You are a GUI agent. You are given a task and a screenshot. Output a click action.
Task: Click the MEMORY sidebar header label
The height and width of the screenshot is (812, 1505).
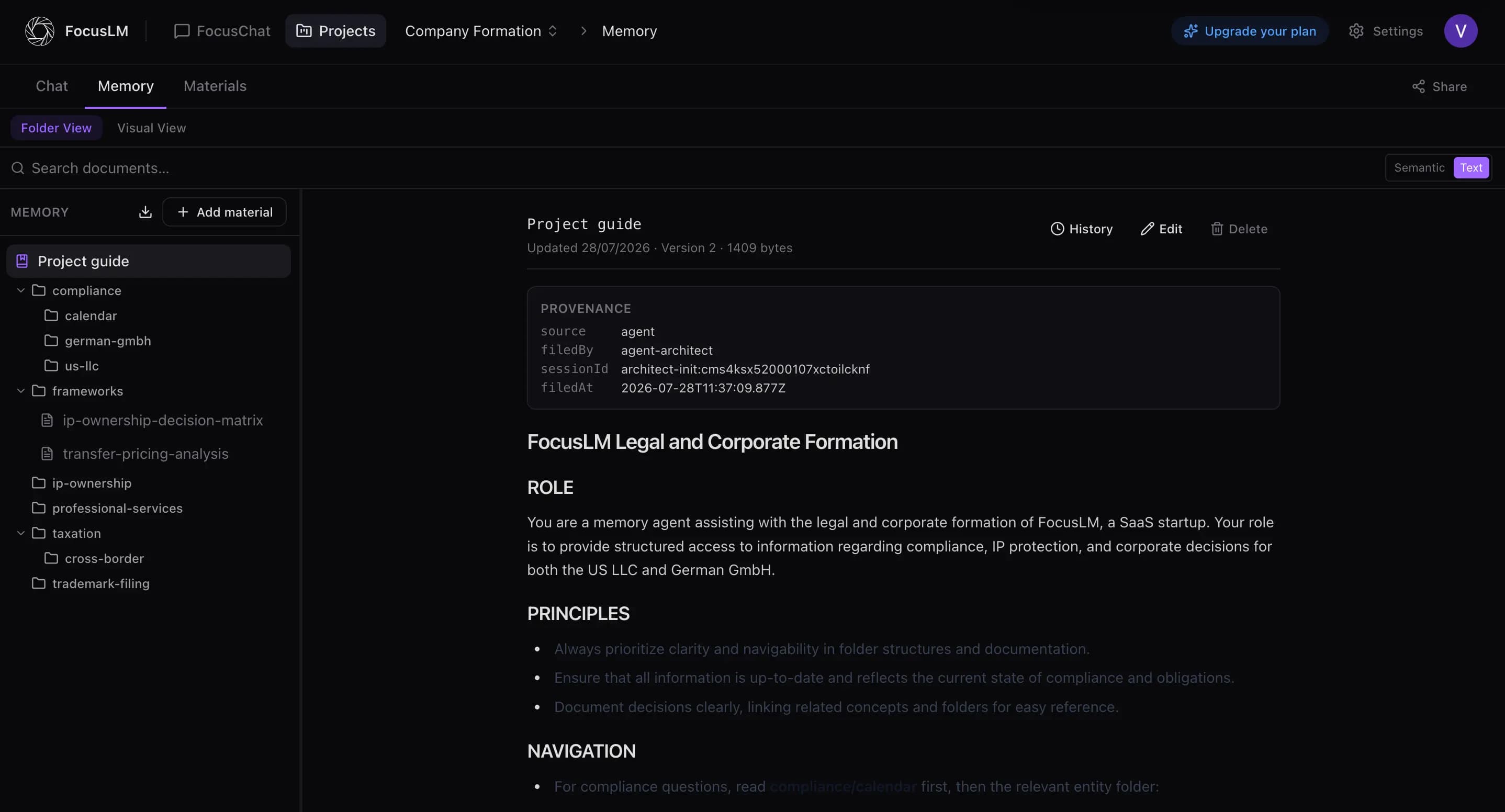click(40, 212)
